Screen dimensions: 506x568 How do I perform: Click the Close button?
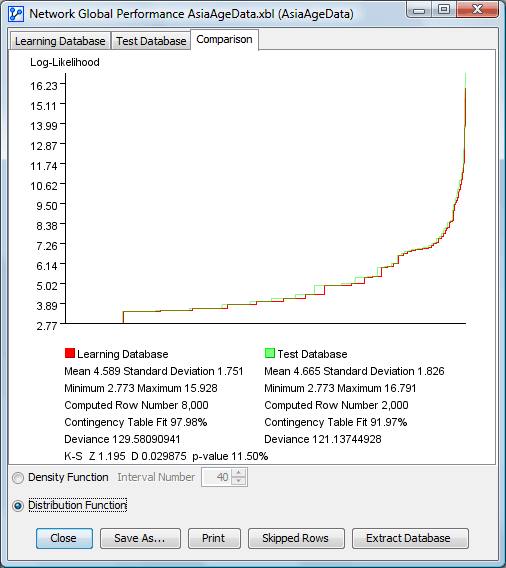pos(64,538)
